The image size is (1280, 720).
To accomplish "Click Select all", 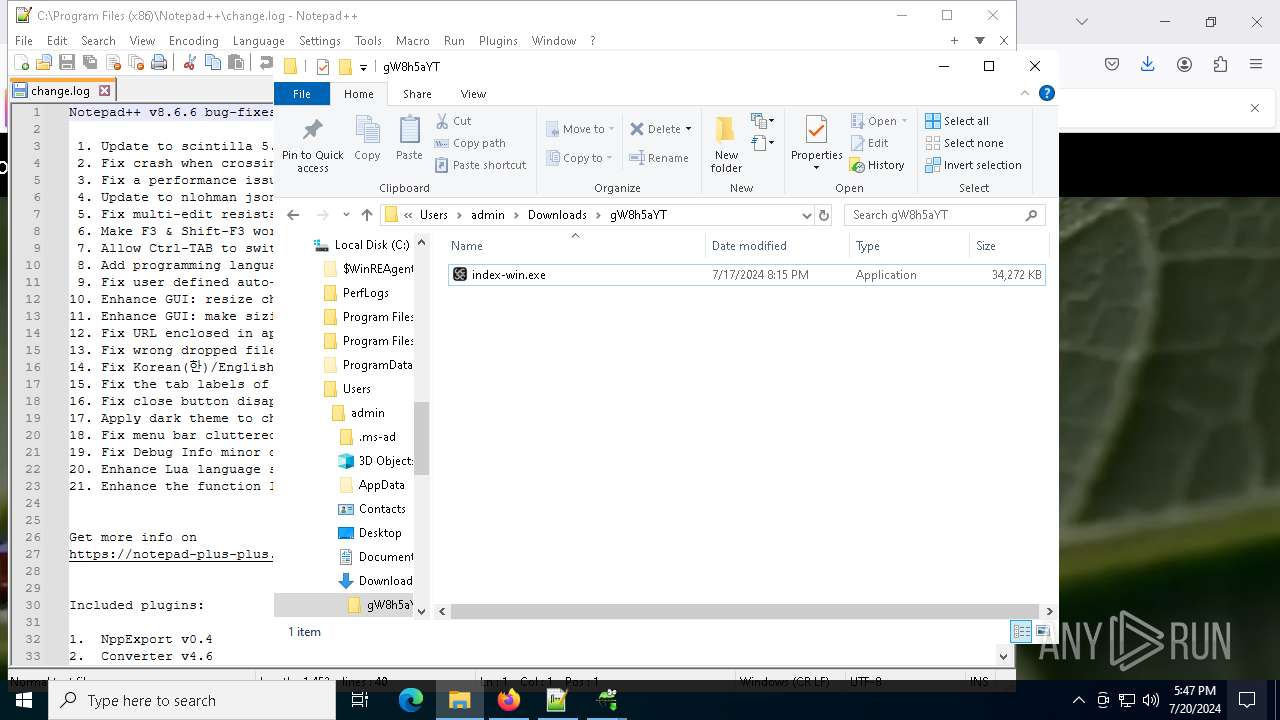I will click(x=957, y=121).
